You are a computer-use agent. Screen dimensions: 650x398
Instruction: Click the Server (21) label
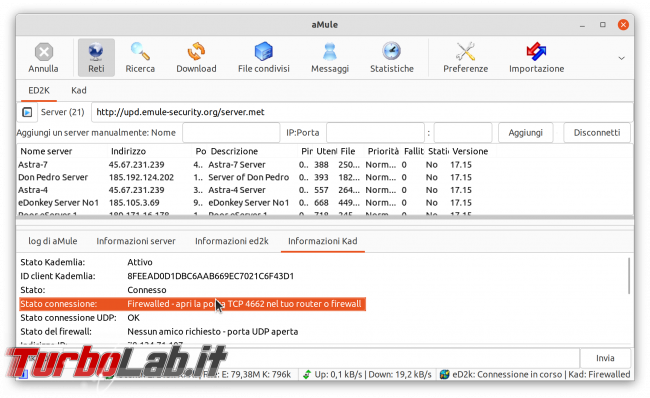coord(63,112)
